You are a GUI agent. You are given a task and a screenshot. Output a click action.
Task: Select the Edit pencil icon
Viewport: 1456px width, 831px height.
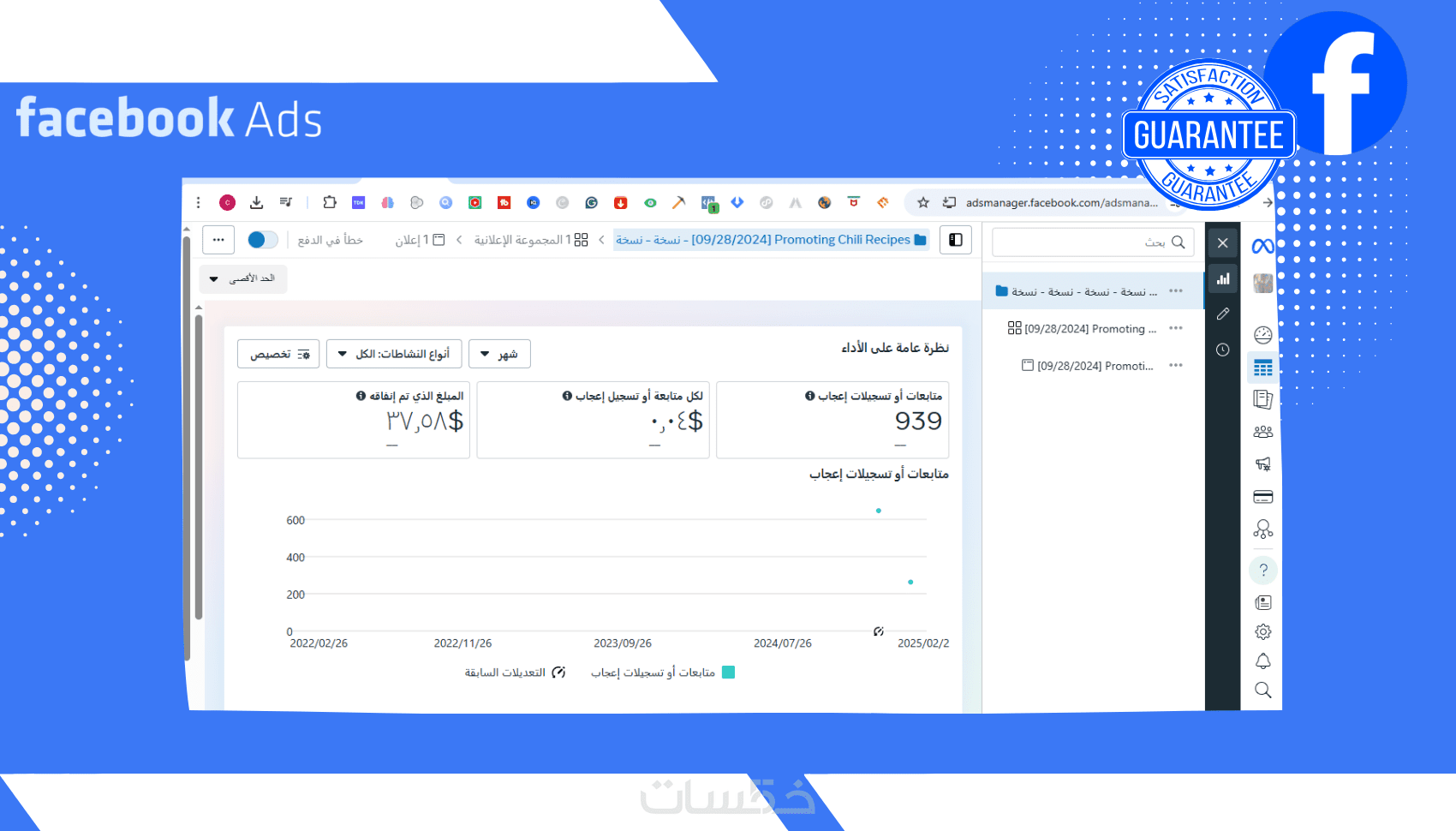point(1222,314)
